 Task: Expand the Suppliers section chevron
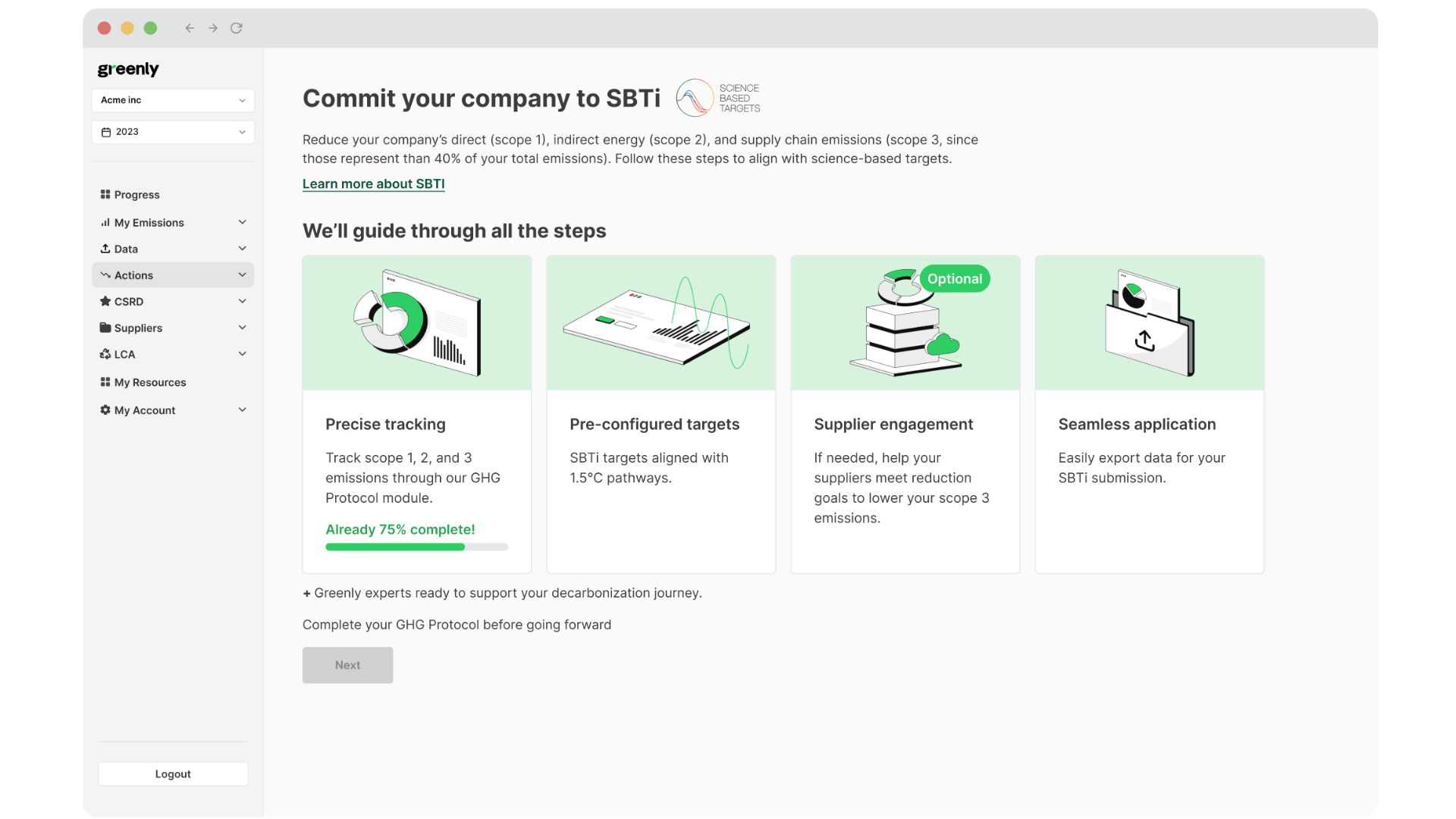[243, 328]
